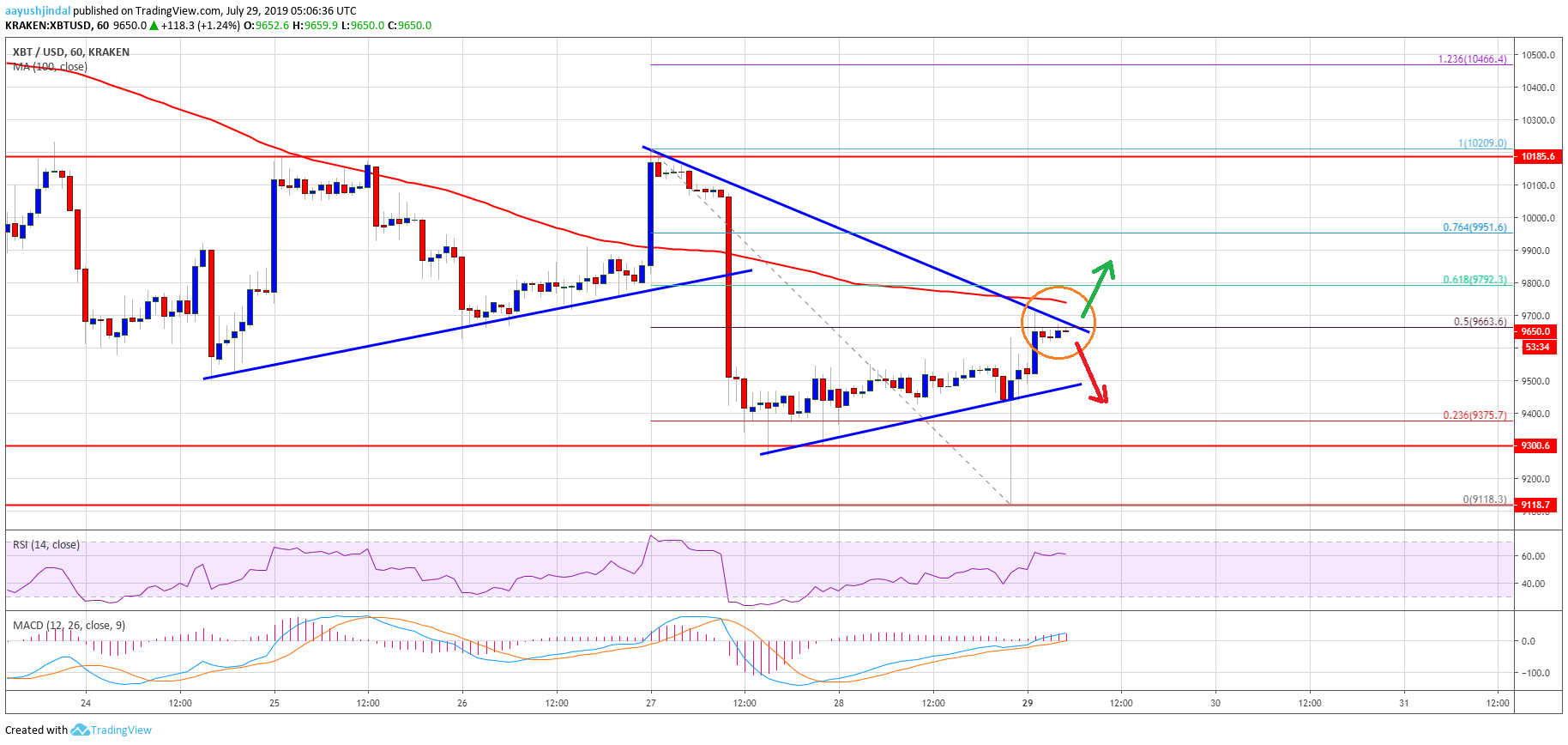Click the 9200.0 price axis tick
The width and height of the screenshot is (1568, 745).
click(x=1536, y=479)
